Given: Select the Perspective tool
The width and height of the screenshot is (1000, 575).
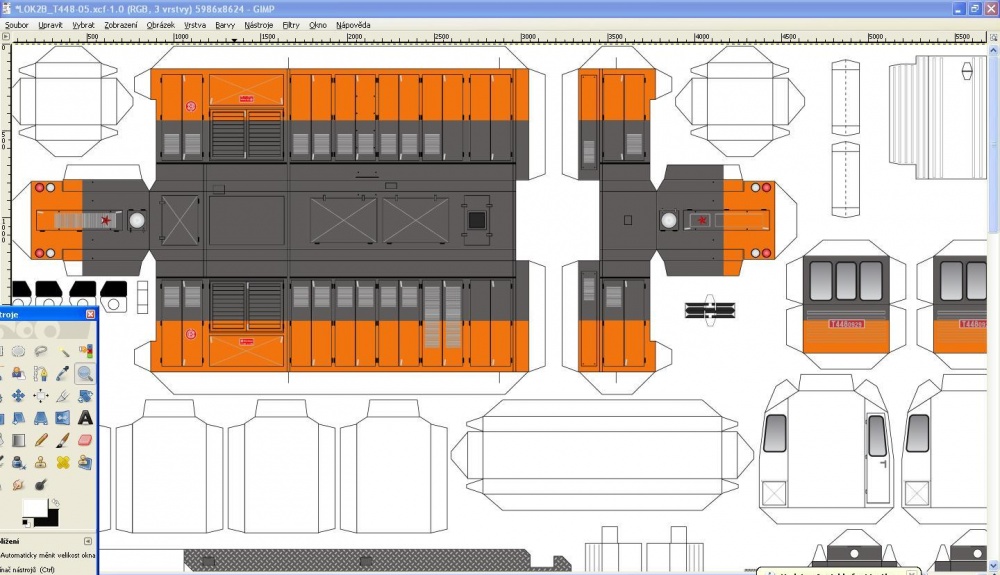Looking at the screenshot, I should point(41,418).
